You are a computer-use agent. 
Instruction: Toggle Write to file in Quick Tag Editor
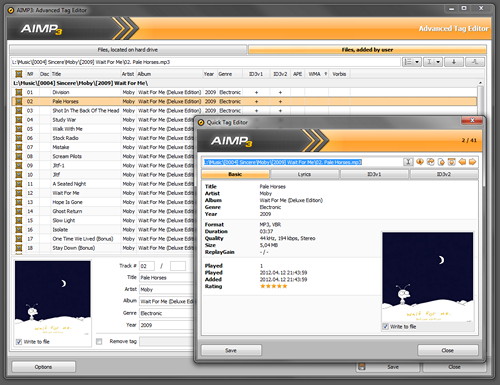tap(385, 327)
